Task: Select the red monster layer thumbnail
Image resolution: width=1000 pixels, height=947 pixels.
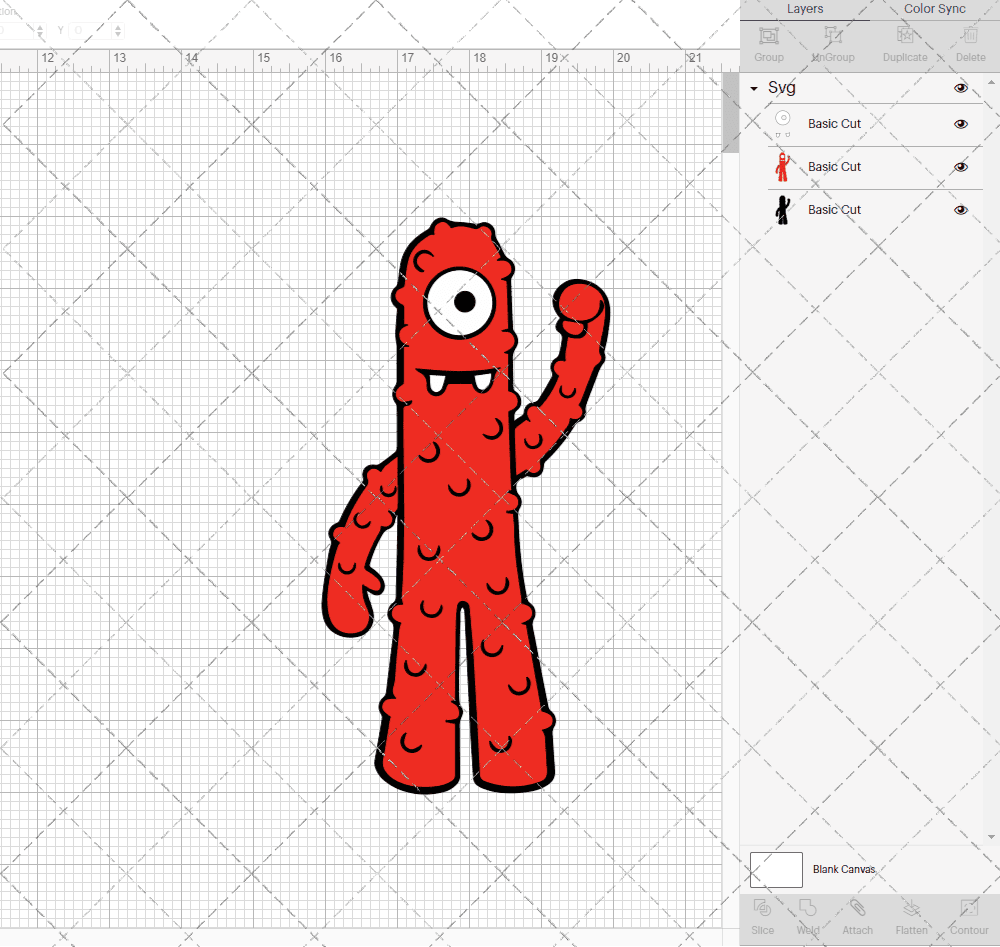Action: [783, 167]
